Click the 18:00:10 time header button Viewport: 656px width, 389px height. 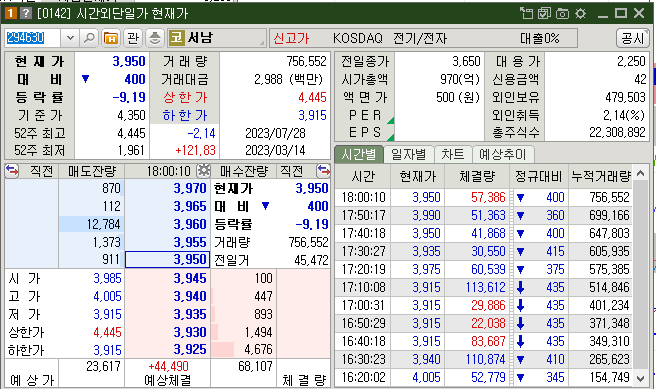pyautogui.click(x=169, y=171)
